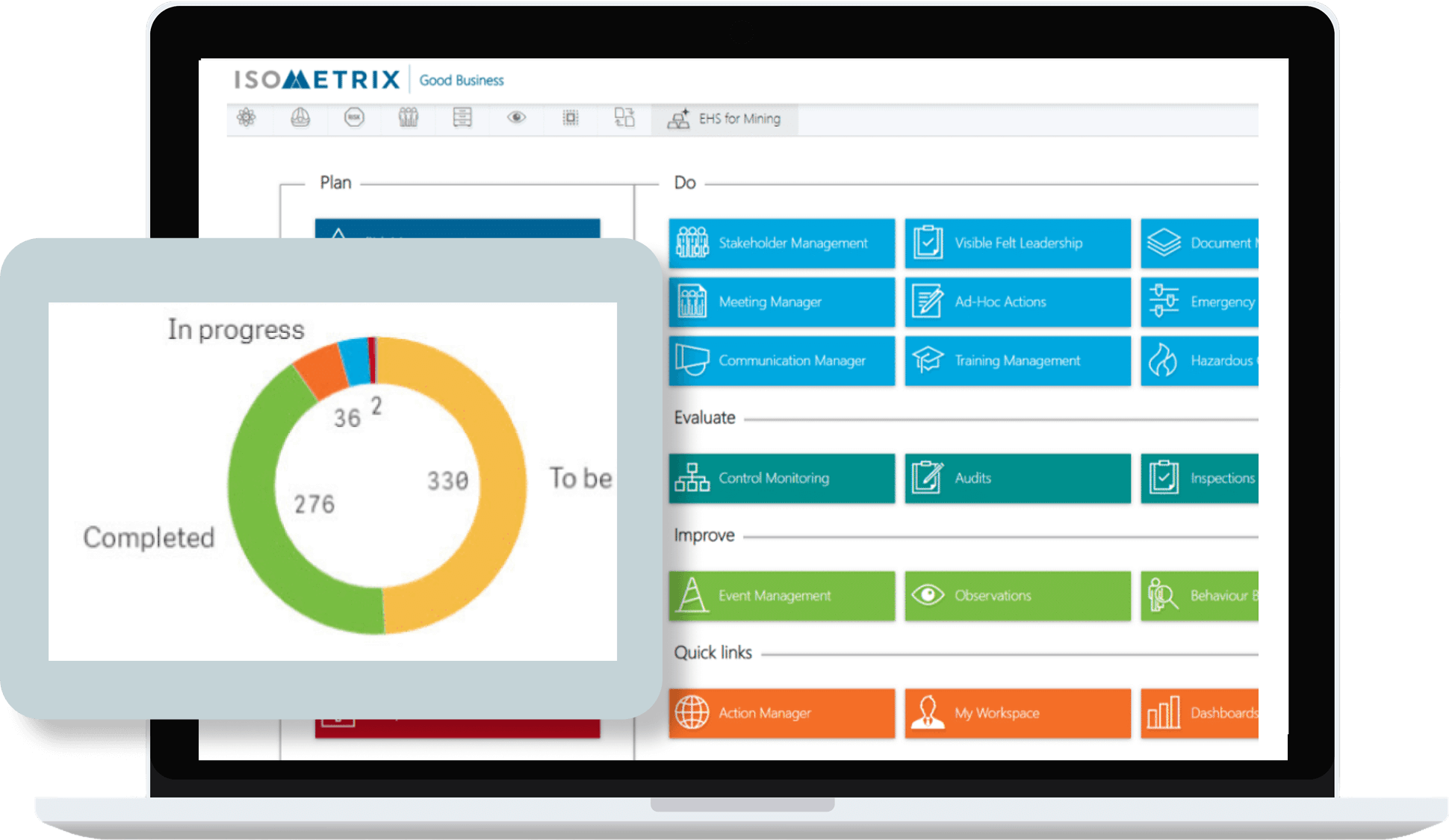Open the filing cabinet toolbar icon
This screenshot has height=840, width=1452.
(462, 117)
